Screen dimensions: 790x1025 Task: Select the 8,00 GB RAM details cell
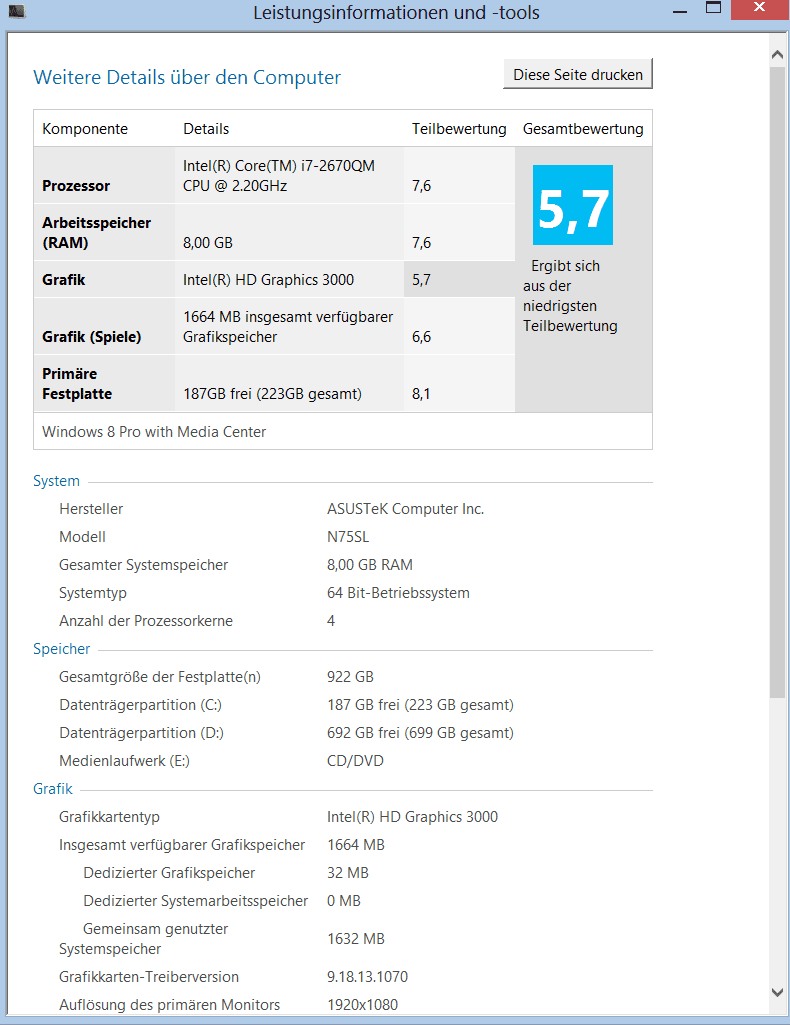point(208,243)
